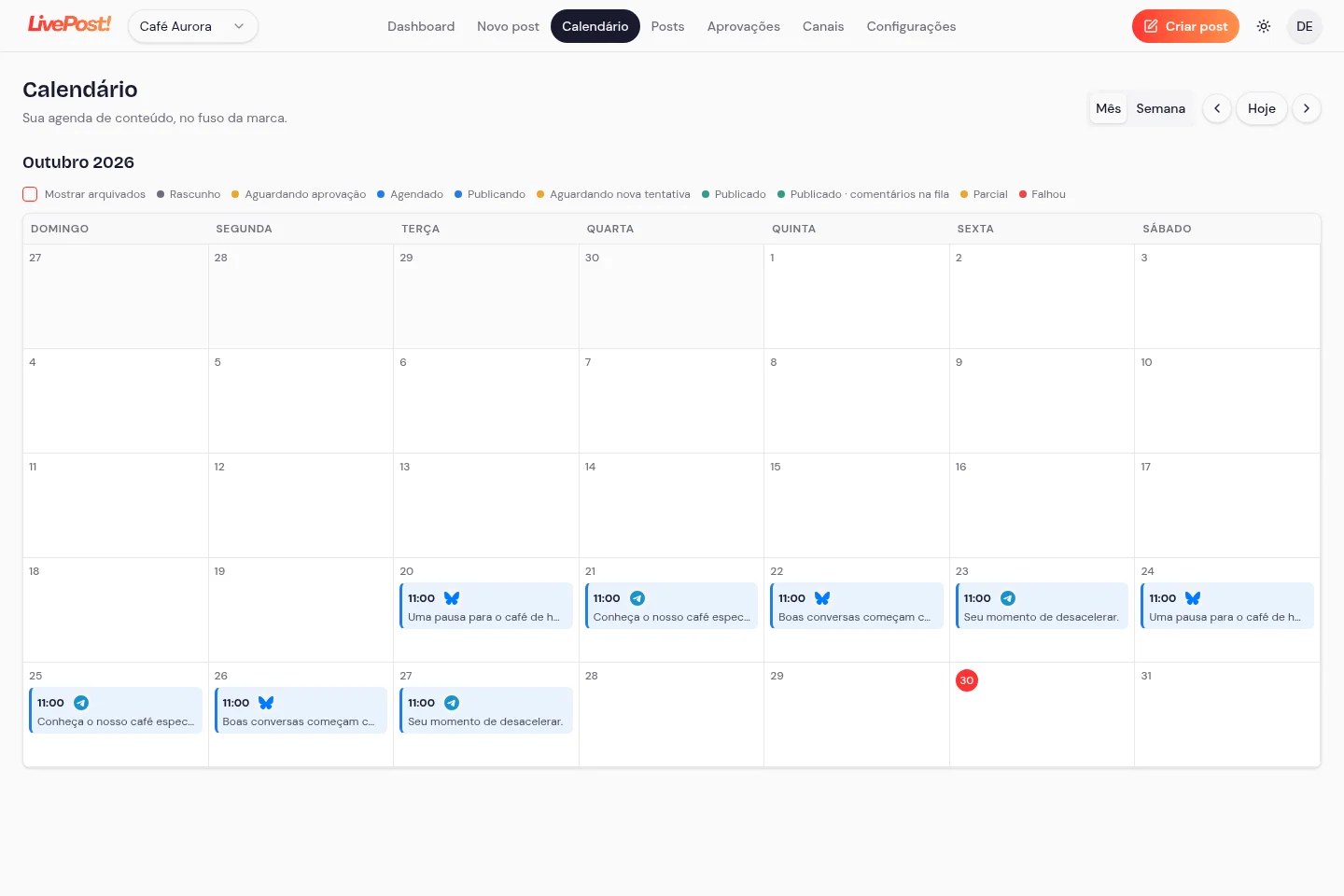The height and width of the screenshot is (896, 1344).
Task: Click the Aguardando nova tentativa legend label
Action: coord(620,194)
